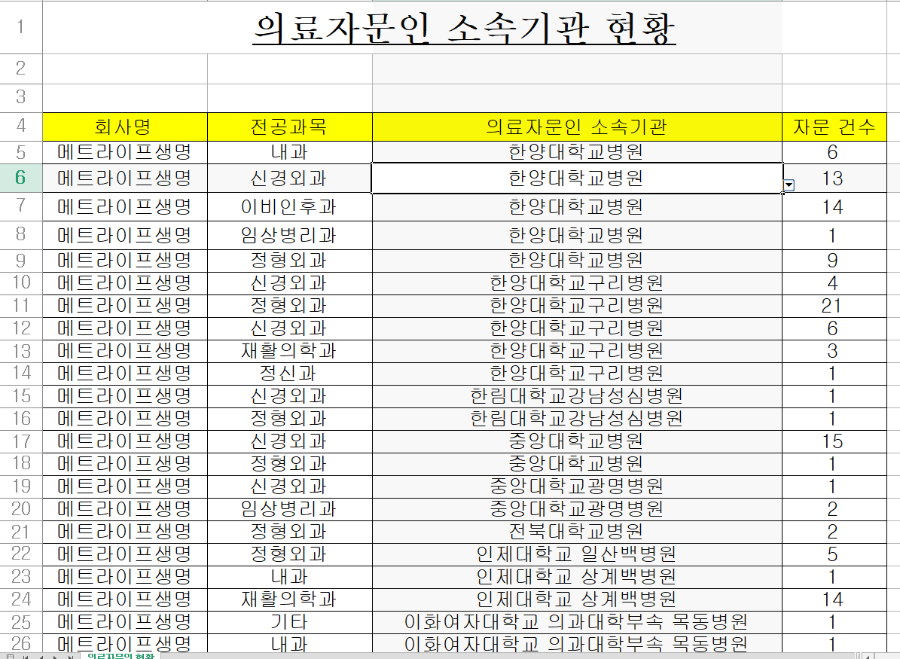The image size is (900, 659).
Task: Select the value 2 in row 20
Action: [834, 509]
